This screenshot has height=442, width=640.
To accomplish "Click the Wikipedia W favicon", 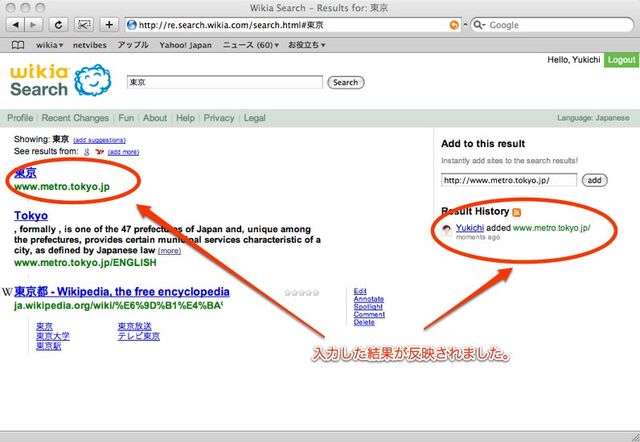I will coord(7,292).
